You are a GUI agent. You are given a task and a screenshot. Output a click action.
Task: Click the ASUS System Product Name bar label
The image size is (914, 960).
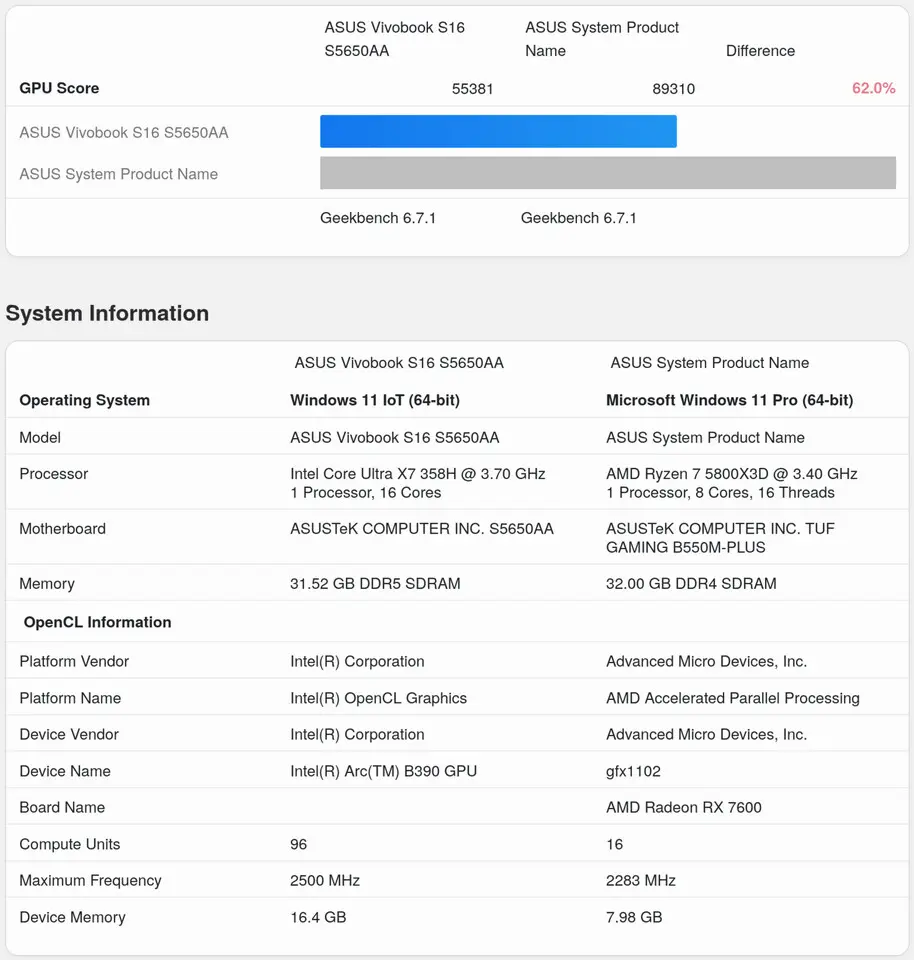118,174
